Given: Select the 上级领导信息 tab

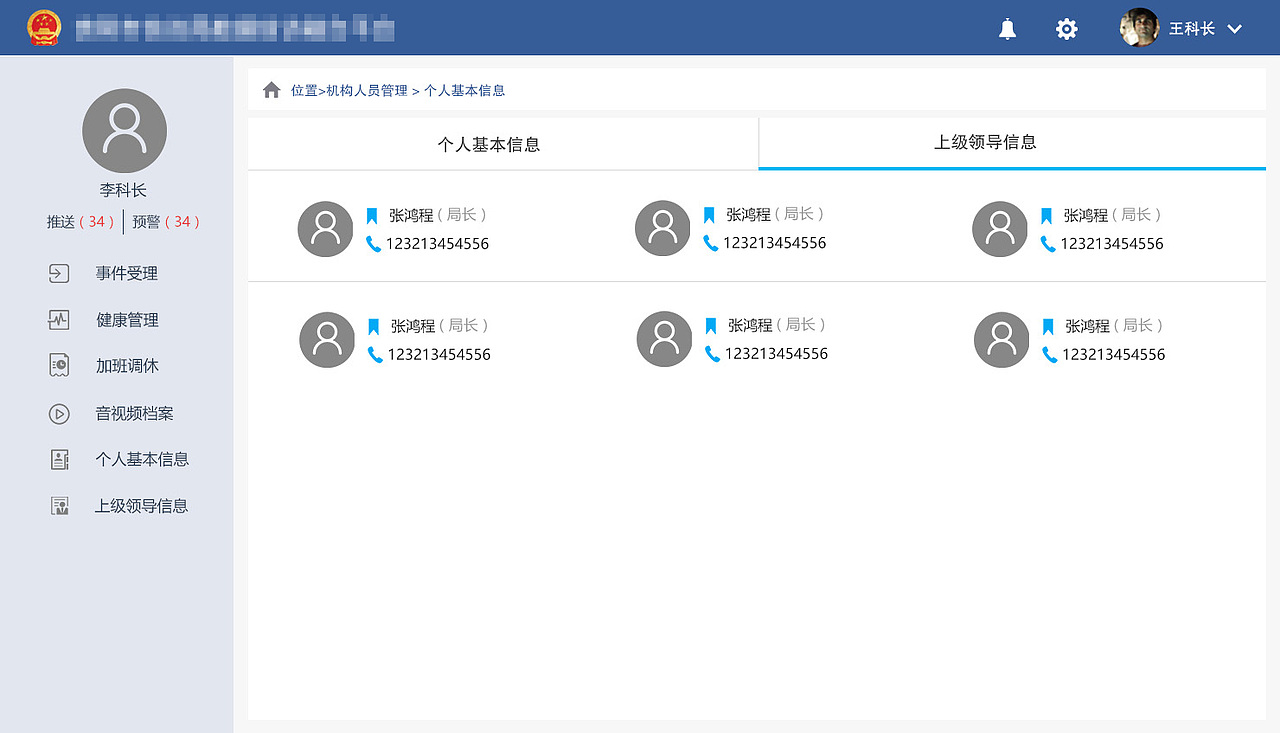Looking at the screenshot, I should coord(1012,143).
